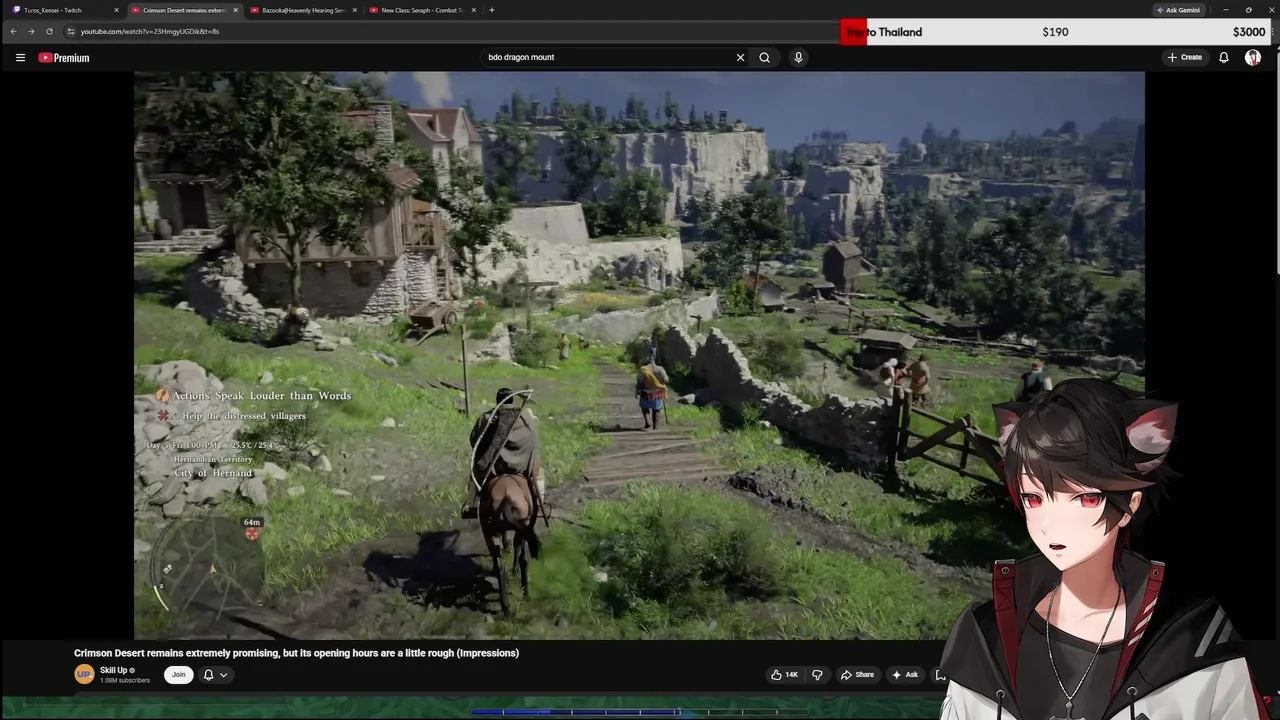Viewport: 1280px width, 720px height.
Task: Open the Skill Up channel name
Action: (113, 670)
